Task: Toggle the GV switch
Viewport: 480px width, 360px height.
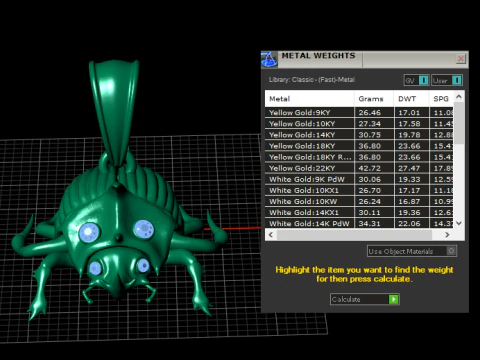Action: [416, 80]
